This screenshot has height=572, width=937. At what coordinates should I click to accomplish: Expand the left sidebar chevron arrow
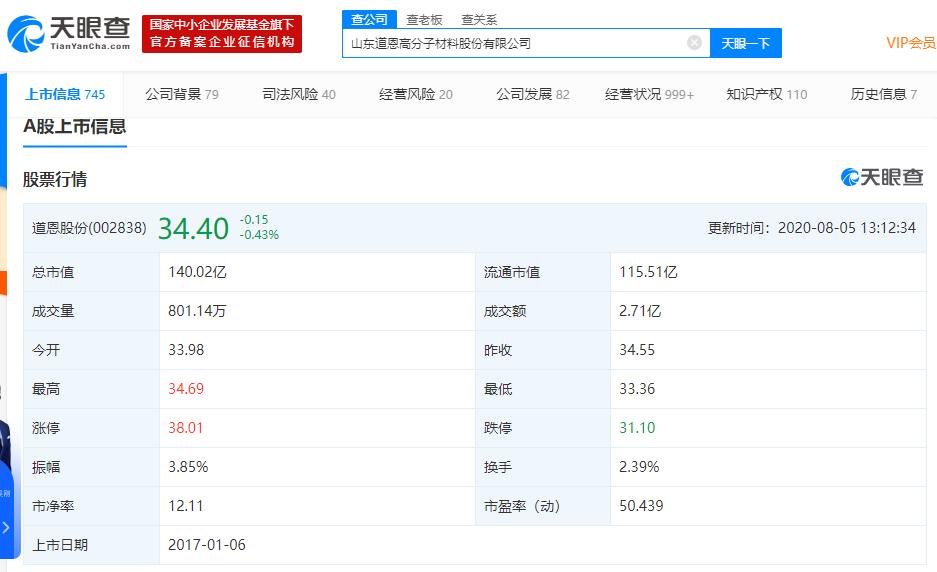pos(6,527)
